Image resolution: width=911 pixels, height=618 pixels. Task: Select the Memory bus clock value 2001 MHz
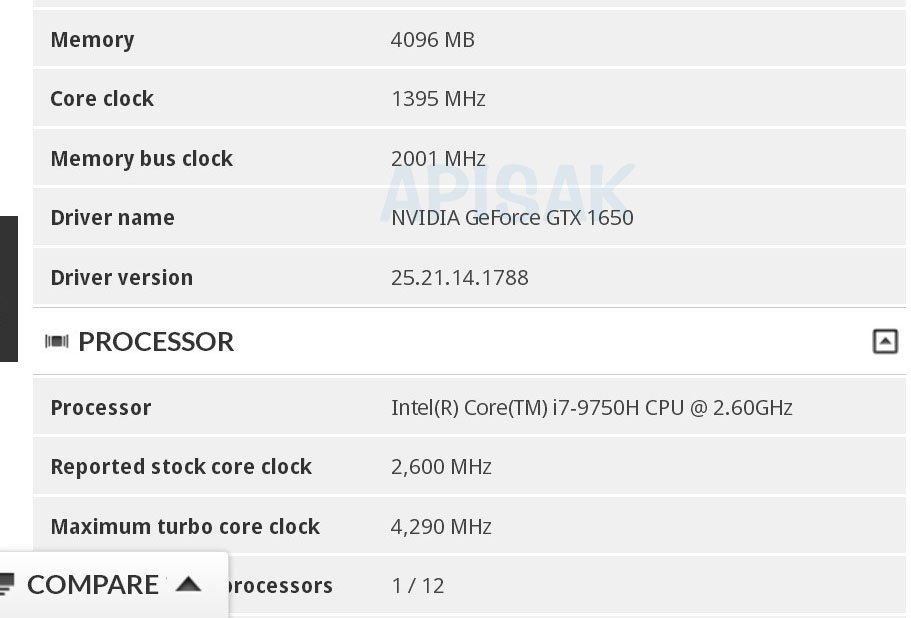coord(438,158)
